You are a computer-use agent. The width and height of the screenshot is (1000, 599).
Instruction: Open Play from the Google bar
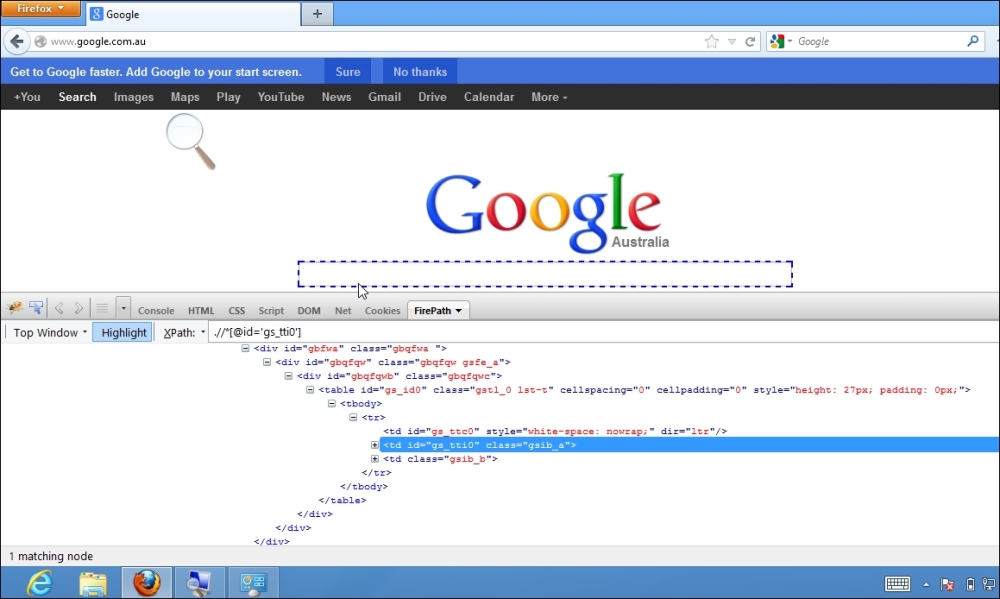[x=228, y=97]
